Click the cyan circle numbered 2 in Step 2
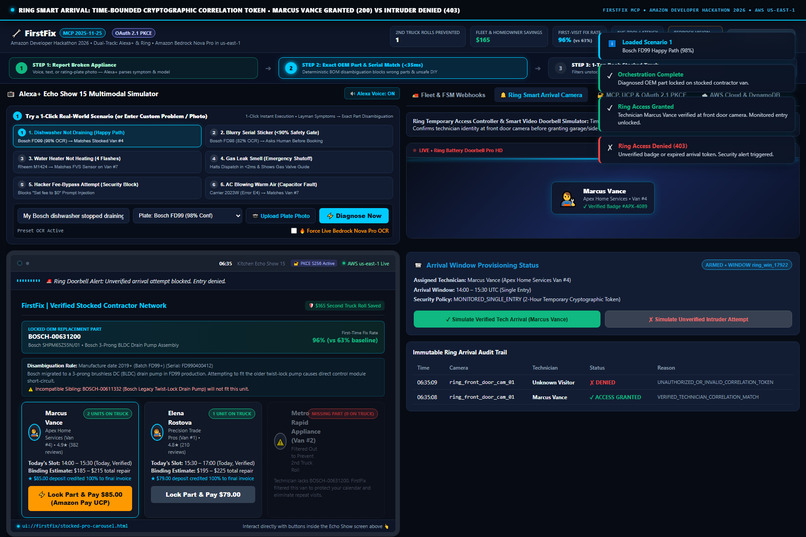The image size is (806, 537). tap(290, 68)
